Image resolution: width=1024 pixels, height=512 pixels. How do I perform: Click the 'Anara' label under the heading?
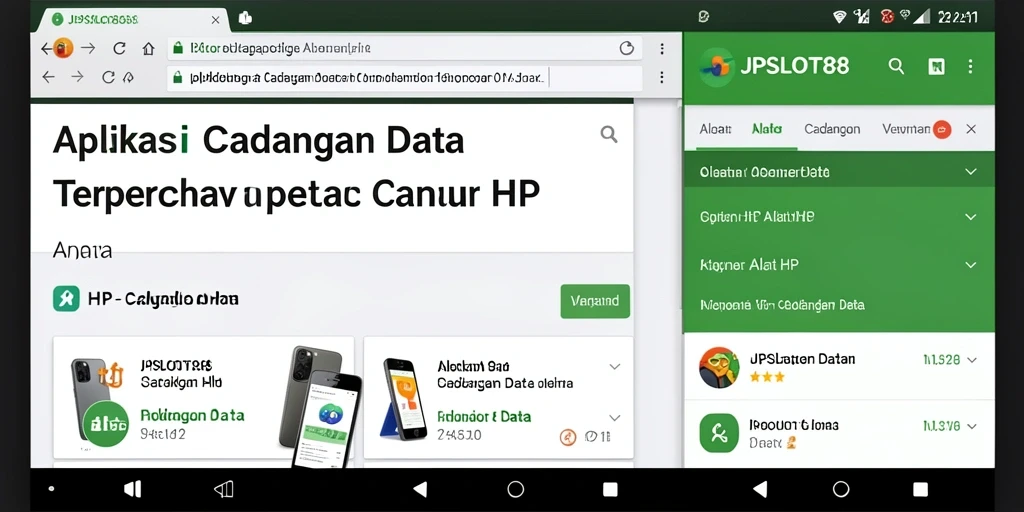[x=82, y=249]
